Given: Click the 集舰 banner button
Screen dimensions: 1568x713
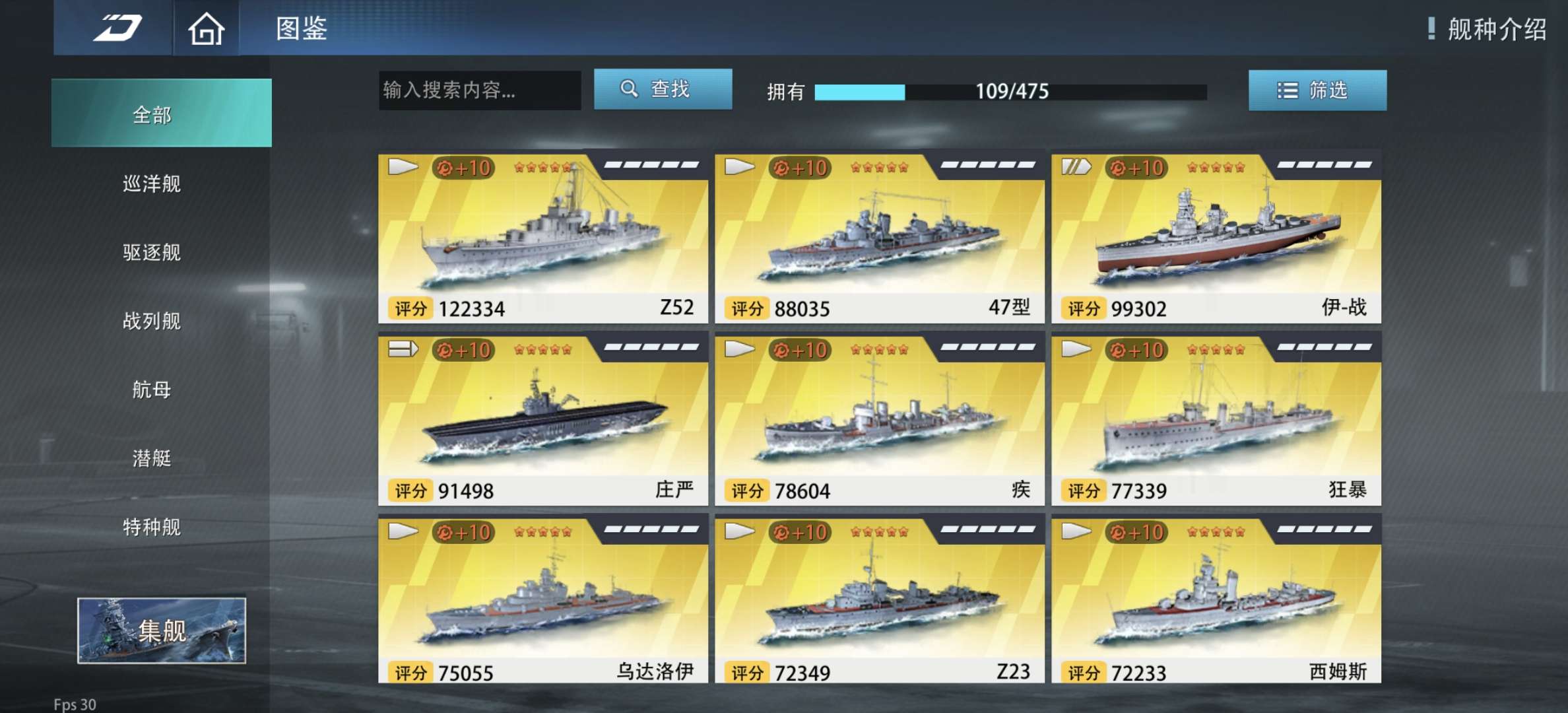Looking at the screenshot, I should pyautogui.click(x=162, y=630).
